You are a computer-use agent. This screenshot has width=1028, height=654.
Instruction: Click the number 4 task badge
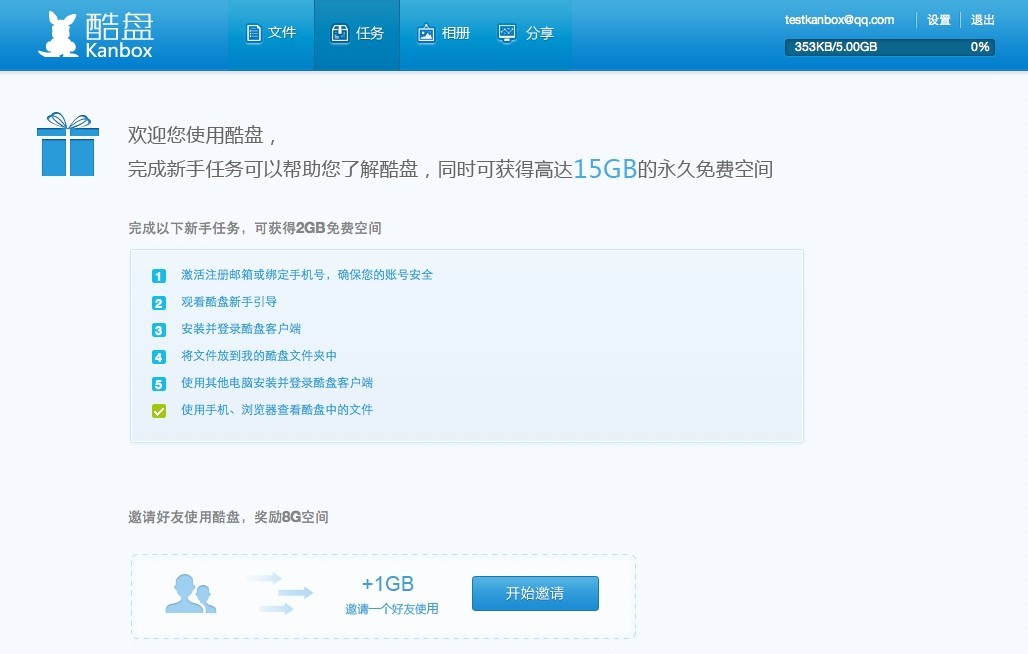(x=159, y=356)
